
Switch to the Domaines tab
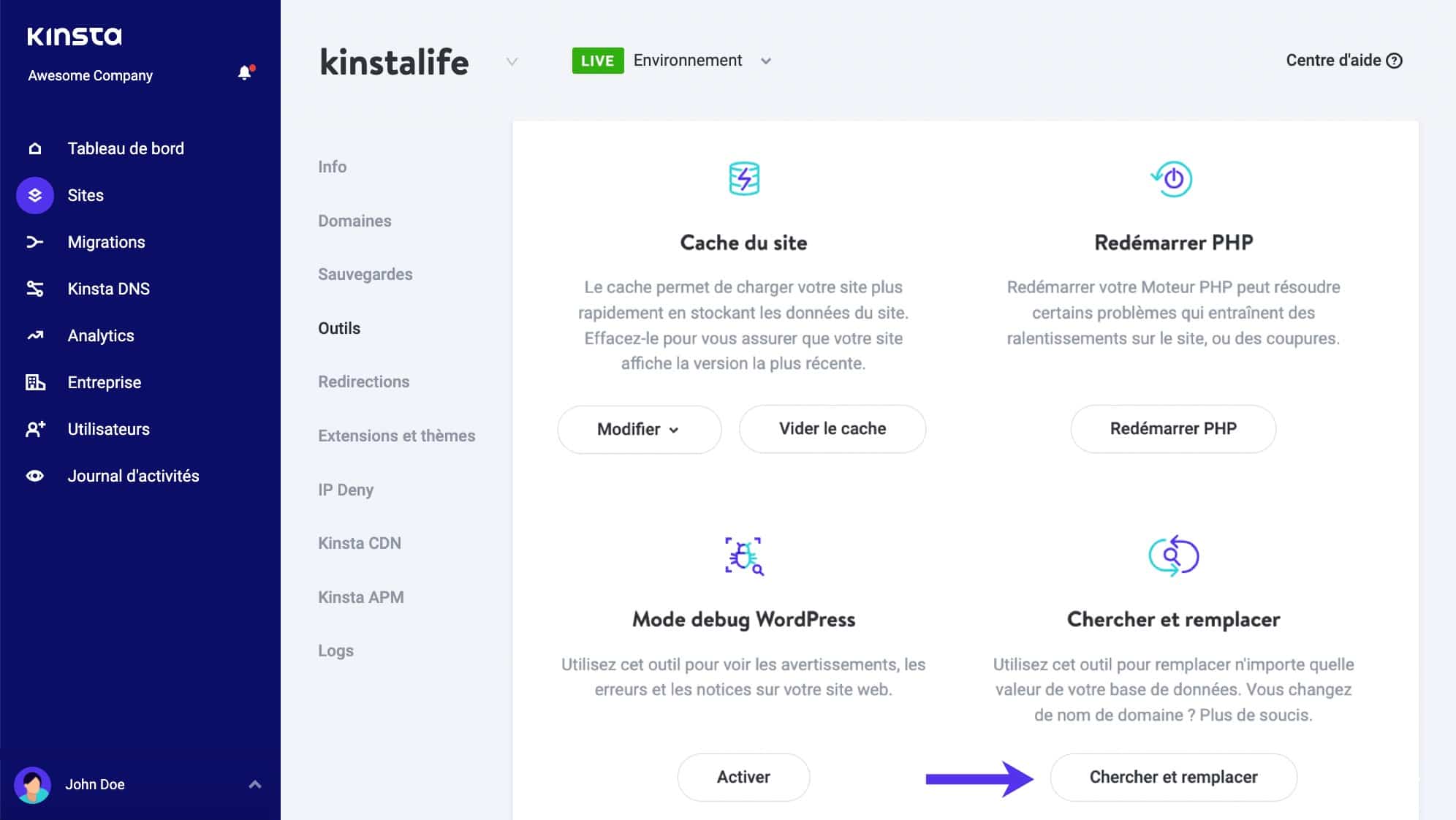pyautogui.click(x=354, y=220)
